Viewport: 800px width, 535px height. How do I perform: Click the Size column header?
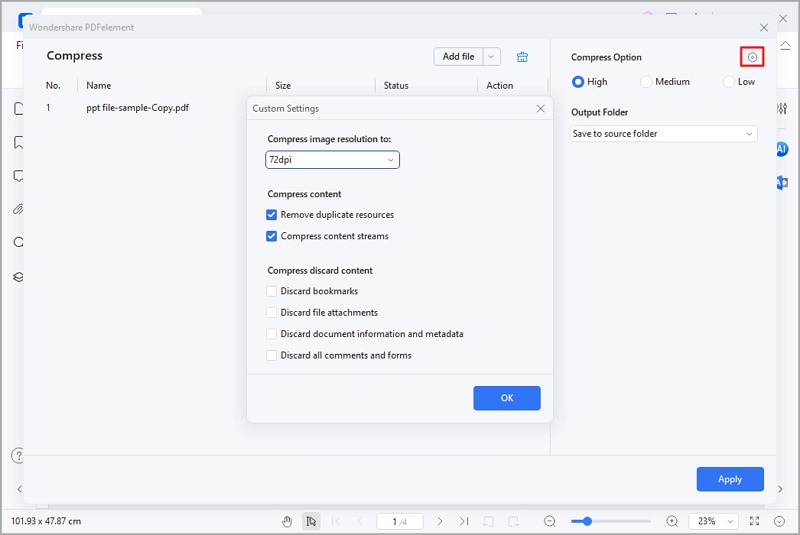pos(283,85)
